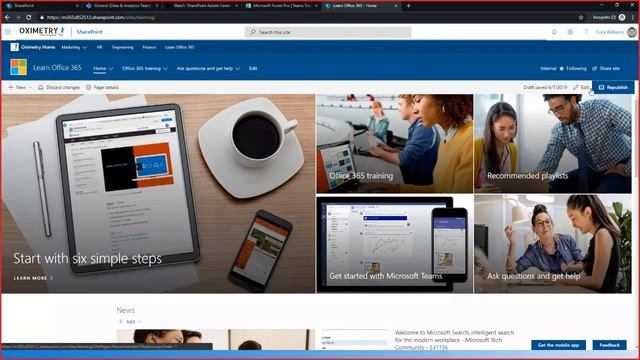Click the Feedback button
This screenshot has height=360, width=640.
pos(609,345)
